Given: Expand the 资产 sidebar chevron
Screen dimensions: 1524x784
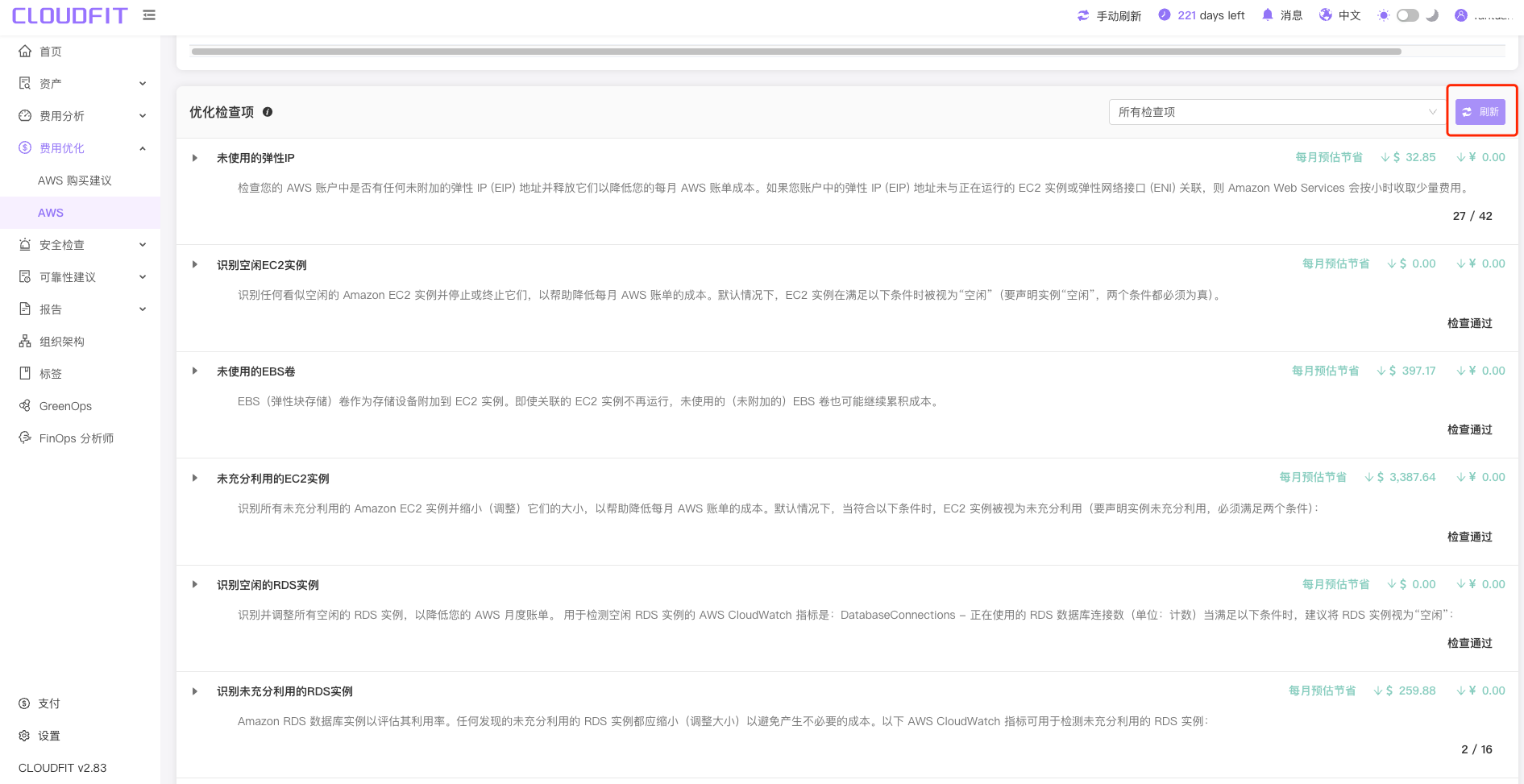Looking at the screenshot, I should click(x=143, y=84).
